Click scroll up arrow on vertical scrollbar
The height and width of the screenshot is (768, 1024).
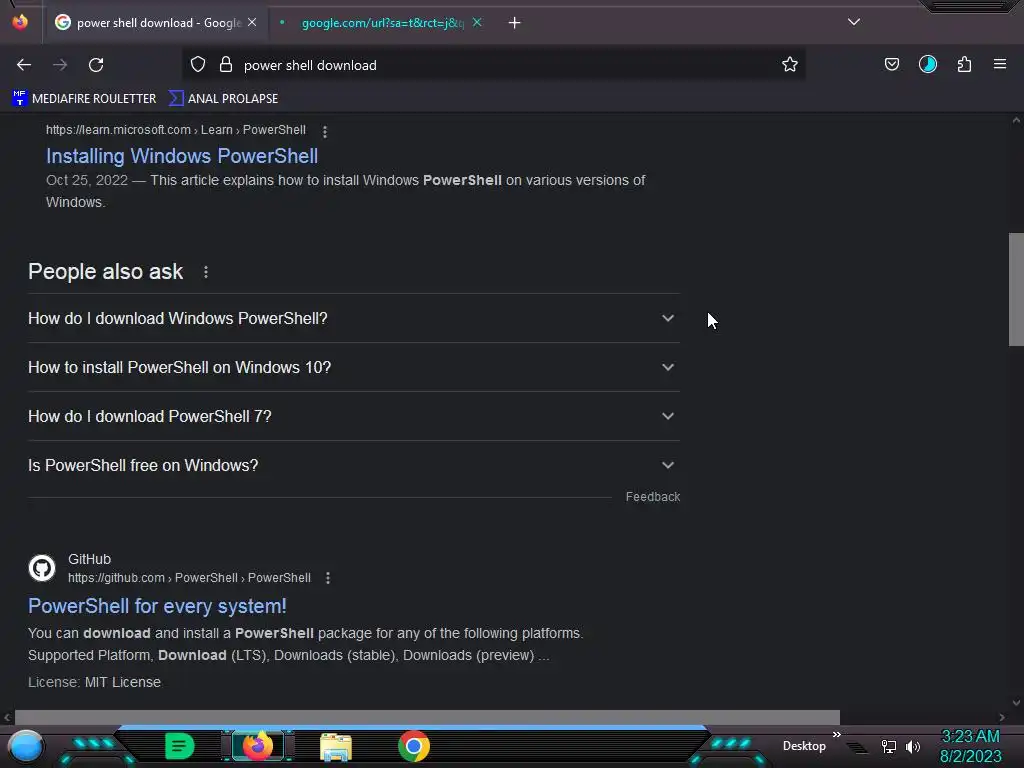pos(1016,120)
